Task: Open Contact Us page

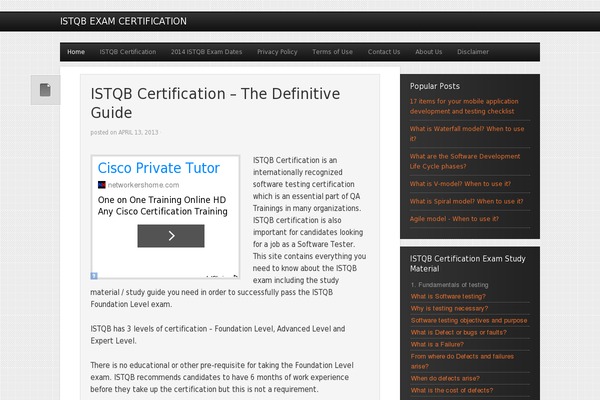Action: click(384, 52)
